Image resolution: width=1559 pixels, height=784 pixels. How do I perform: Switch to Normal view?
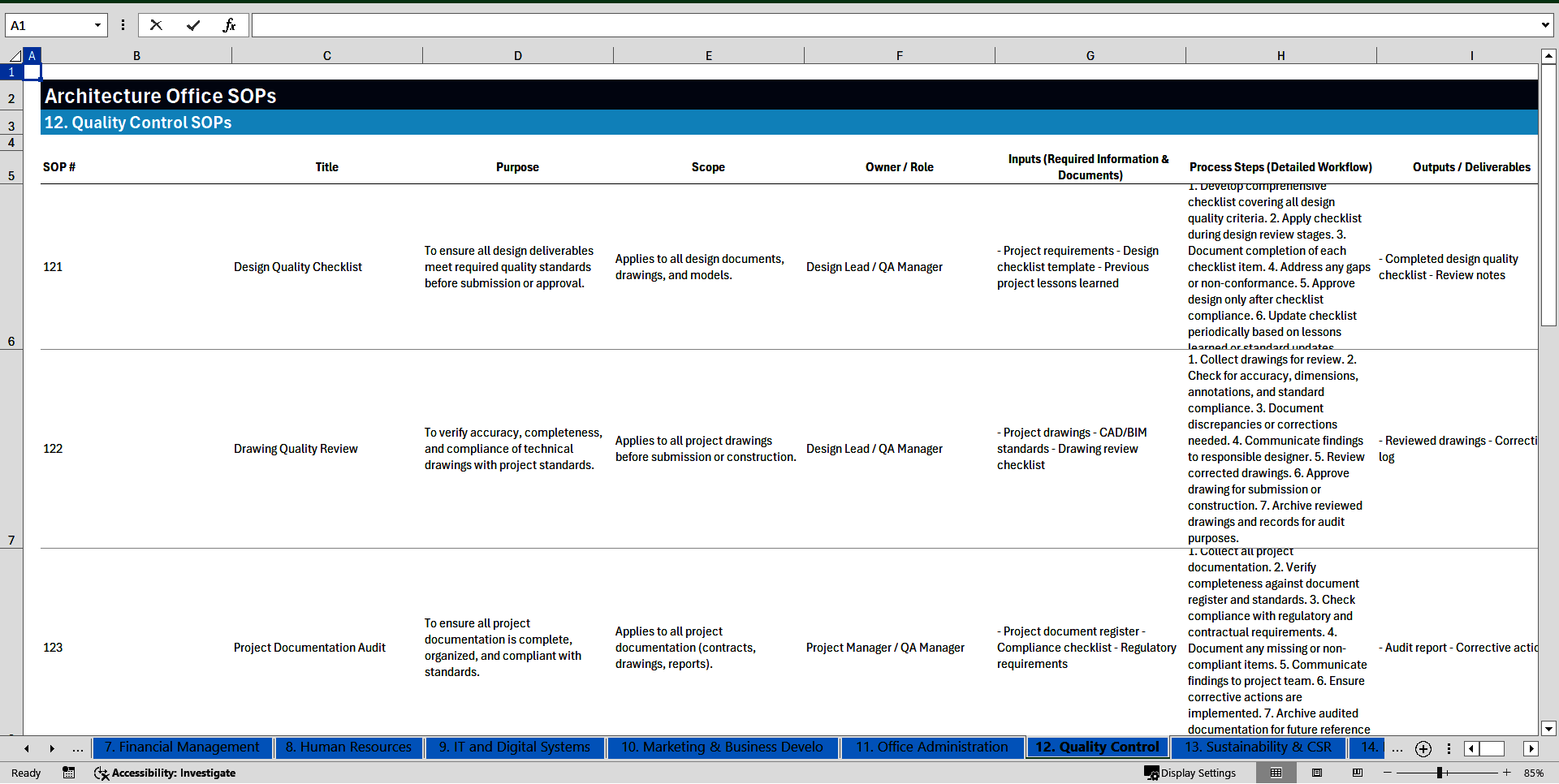point(1276,773)
